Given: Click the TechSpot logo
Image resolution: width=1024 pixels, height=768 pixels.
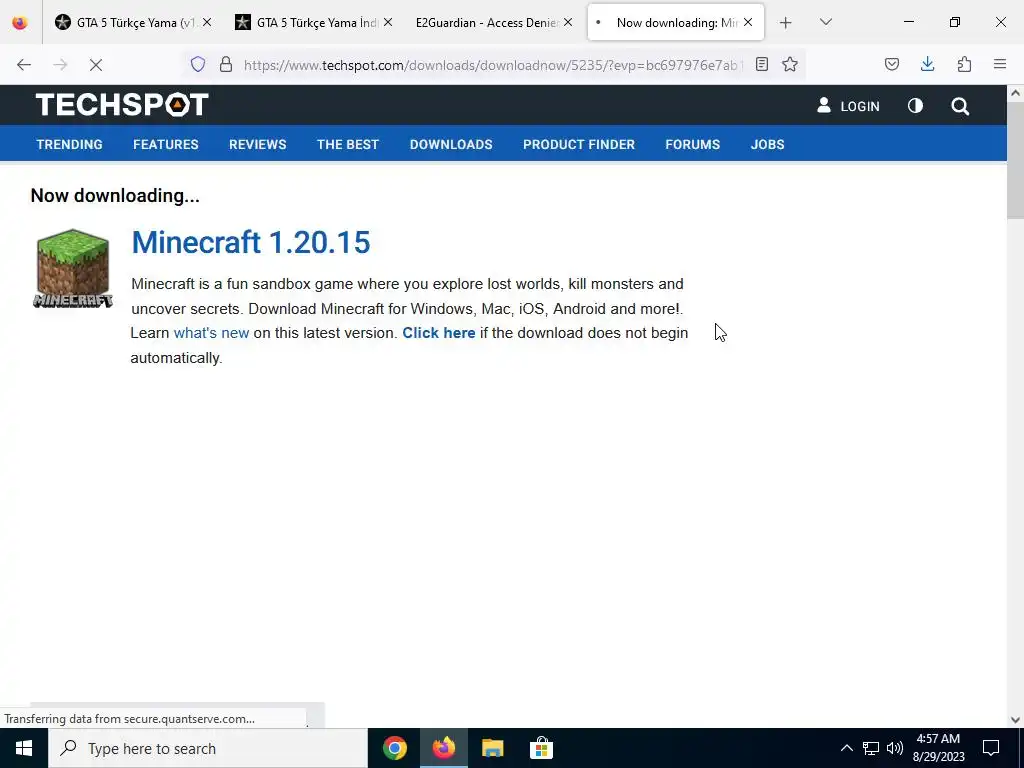Looking at the screenshot, I should coord(122,104).
